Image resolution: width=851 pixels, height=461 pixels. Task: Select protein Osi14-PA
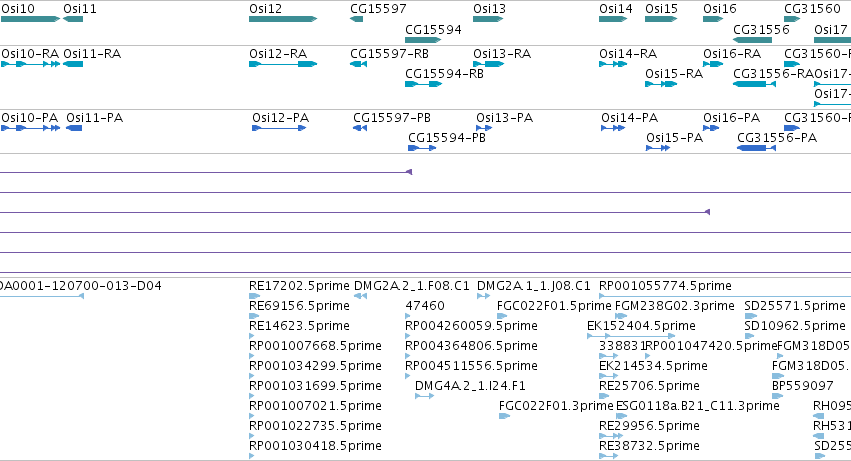click(630, 118)
